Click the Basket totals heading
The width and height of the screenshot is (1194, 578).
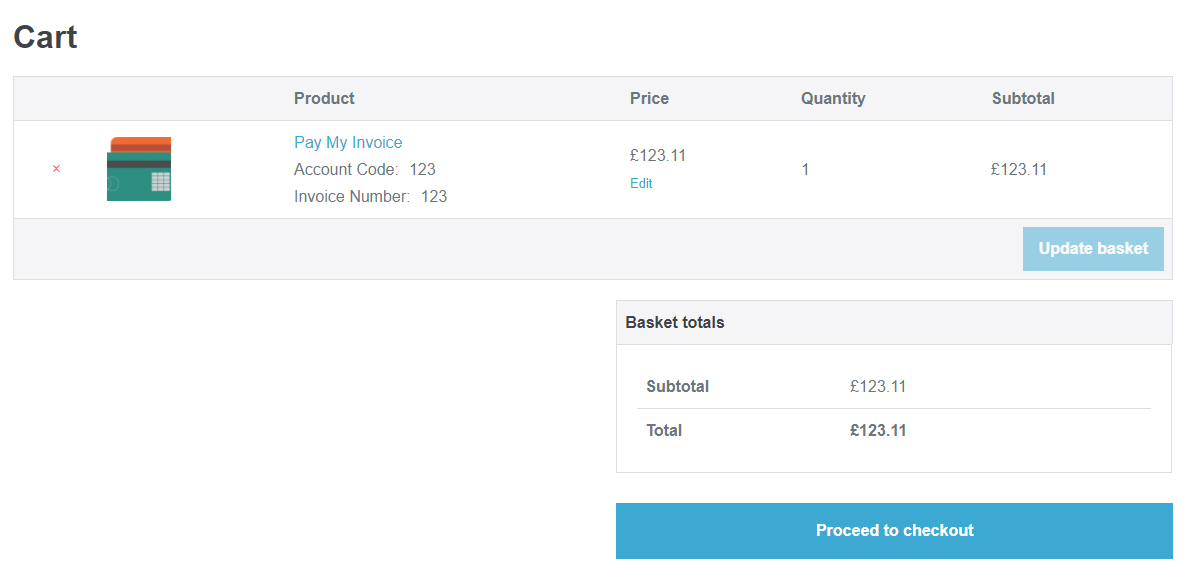pyautogui.click(x=675, y=322)
